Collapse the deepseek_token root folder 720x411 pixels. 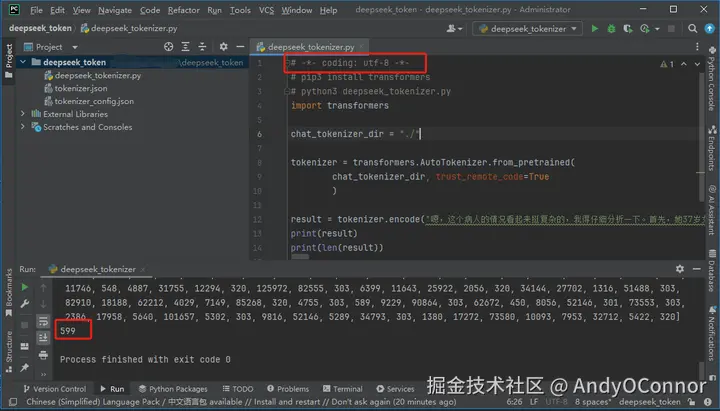pyautogui.click(x=22, y=62)
